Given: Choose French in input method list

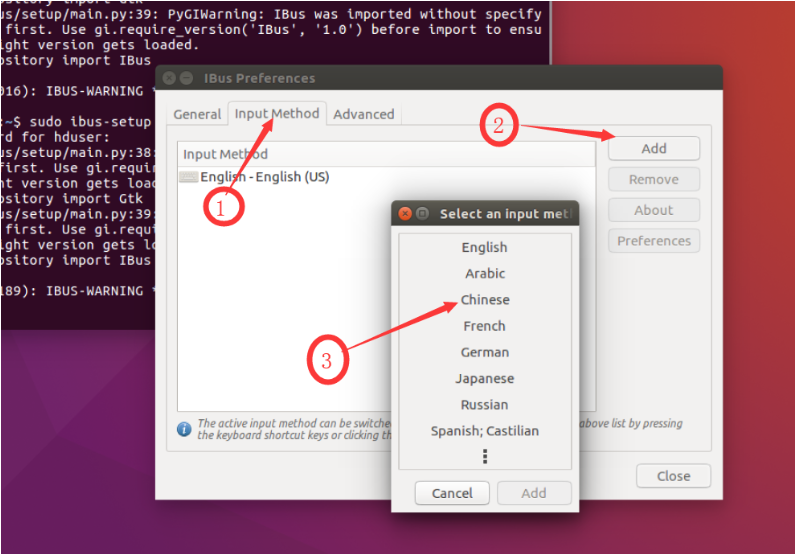Looking at the screenshot, I should pyautogui.click(x=484, y=326).
